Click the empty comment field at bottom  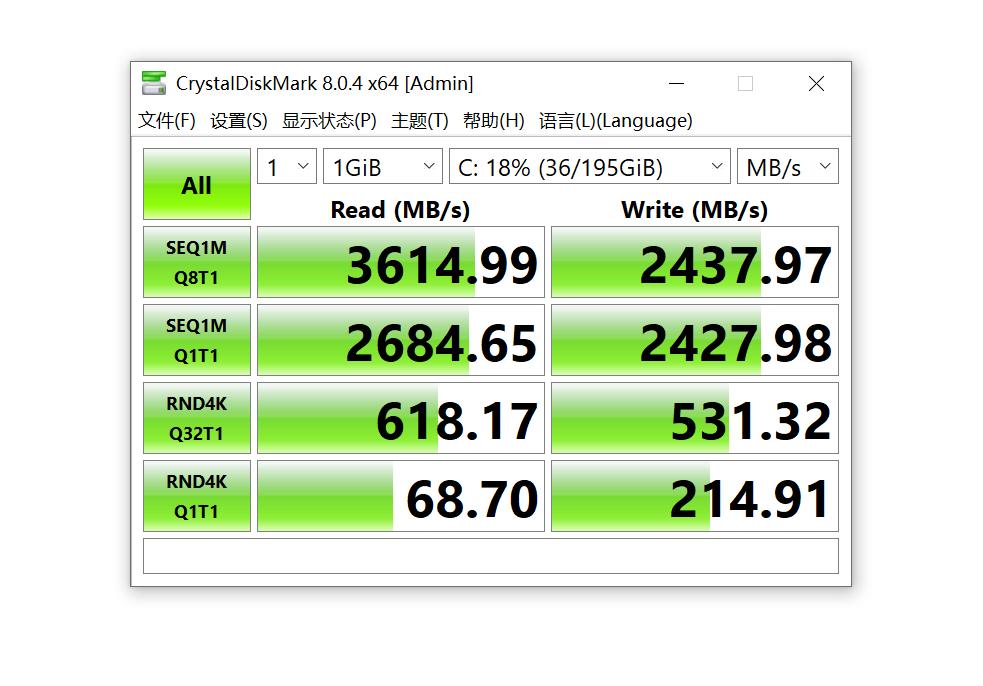490,556
